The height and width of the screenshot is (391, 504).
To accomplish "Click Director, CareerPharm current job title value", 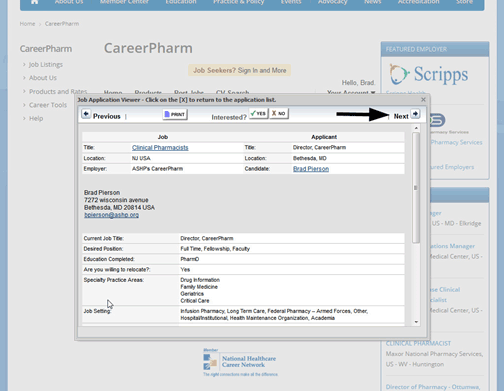I will pos(207,238).
